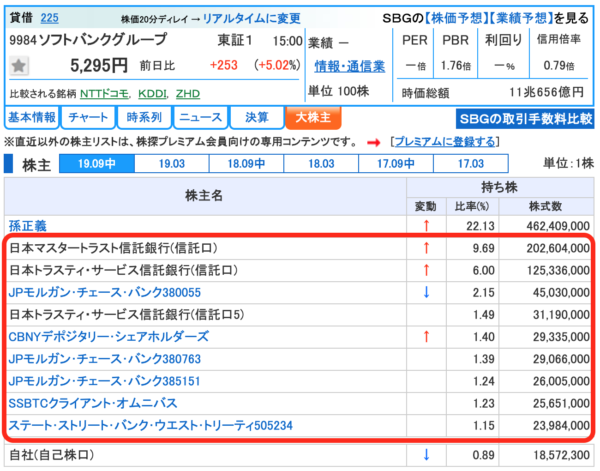Click the 株主名 column header
Viewport: 600px width, 471px height.
(x=204, y=196)
